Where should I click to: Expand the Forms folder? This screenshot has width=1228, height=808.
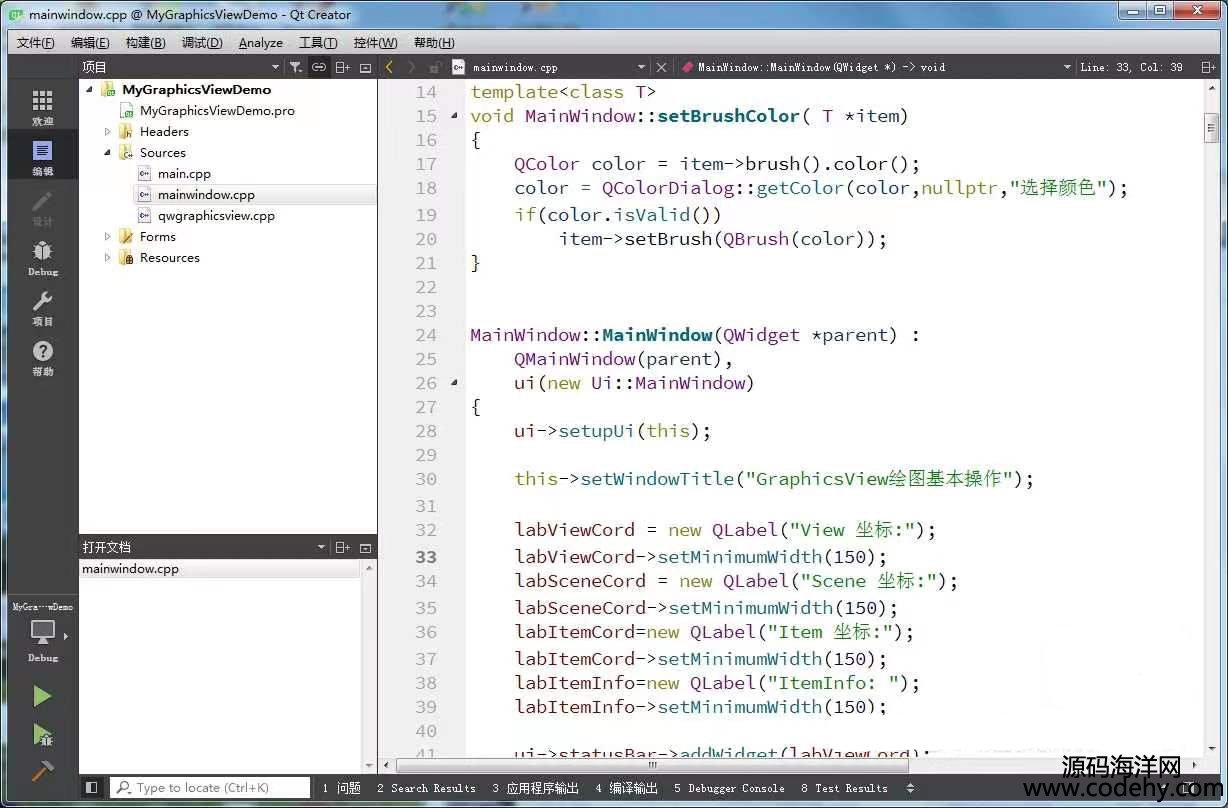click(x=107, y=237)
